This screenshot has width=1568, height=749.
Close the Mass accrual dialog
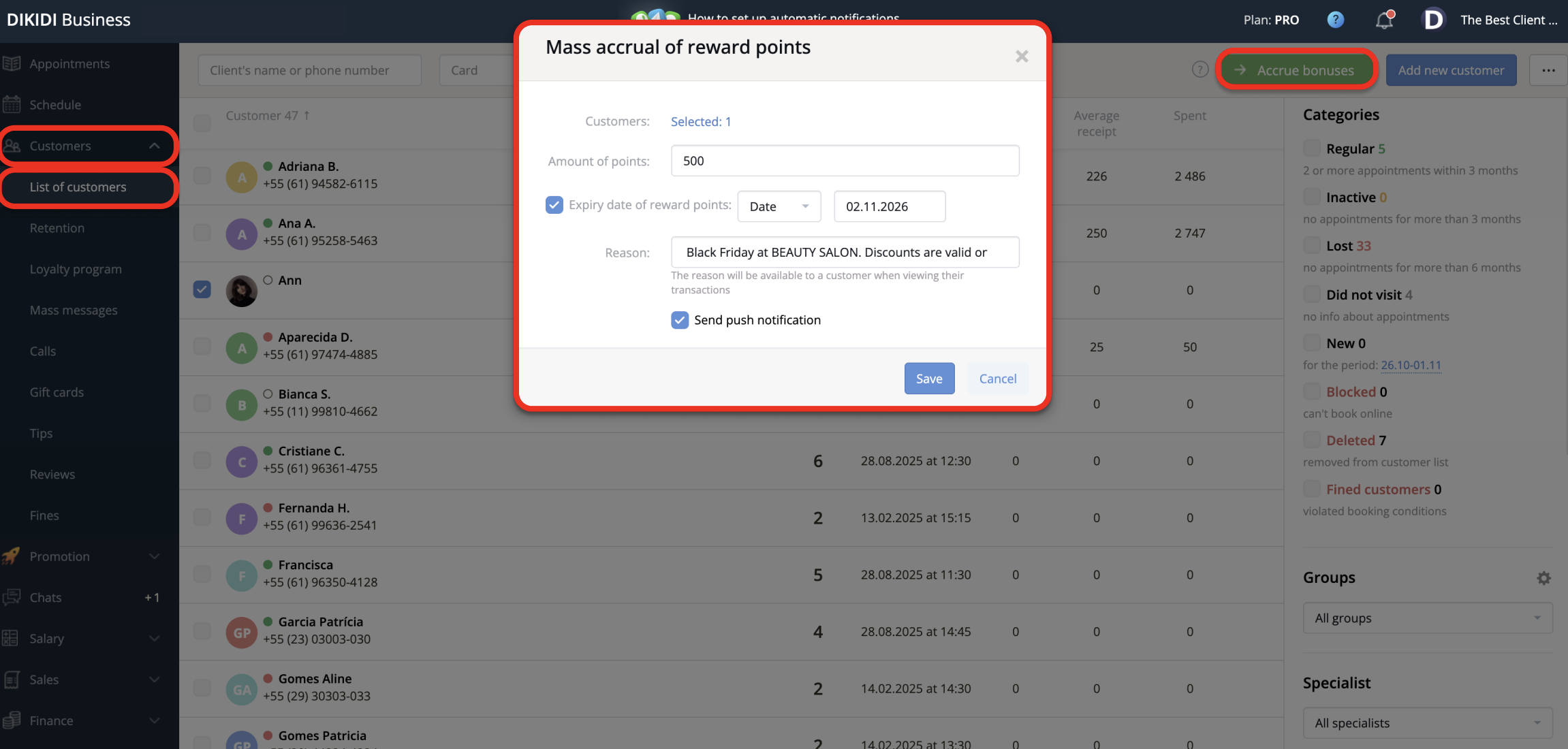click(x=1021, y=57)
